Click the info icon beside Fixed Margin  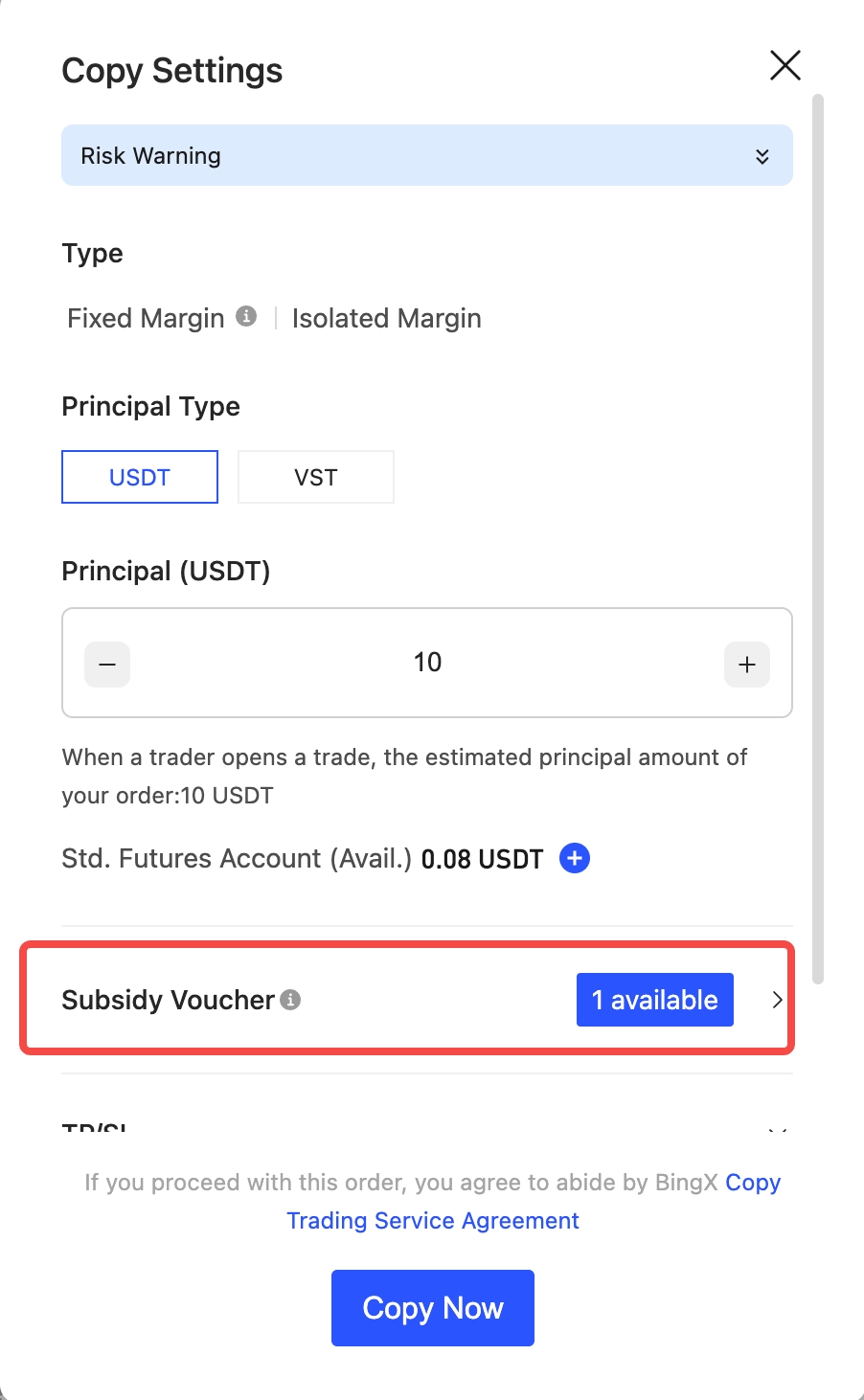click(x=246, y=316)
